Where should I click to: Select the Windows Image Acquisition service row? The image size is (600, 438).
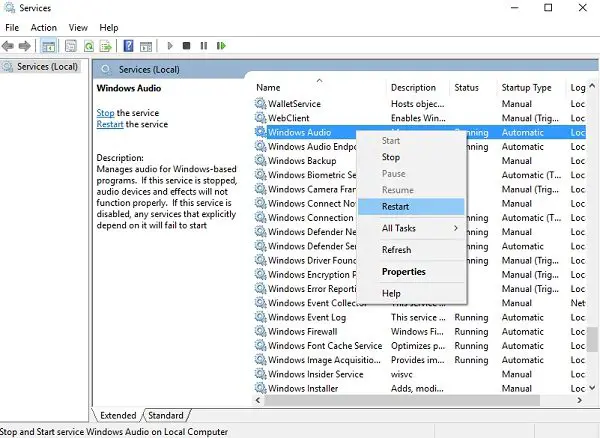(x=420, y=360)
